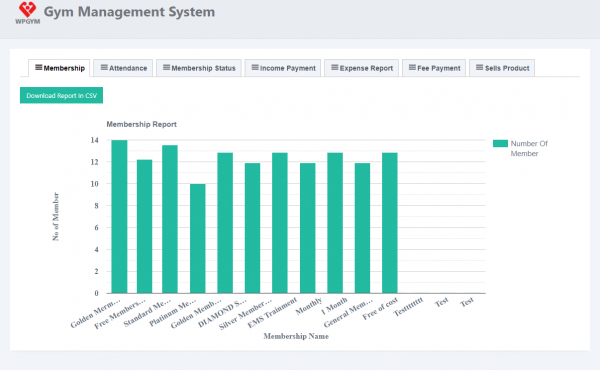This screenshot has height=370, width=600.
Task: Go to the Income Payment tab
Action: coord(283,68)
